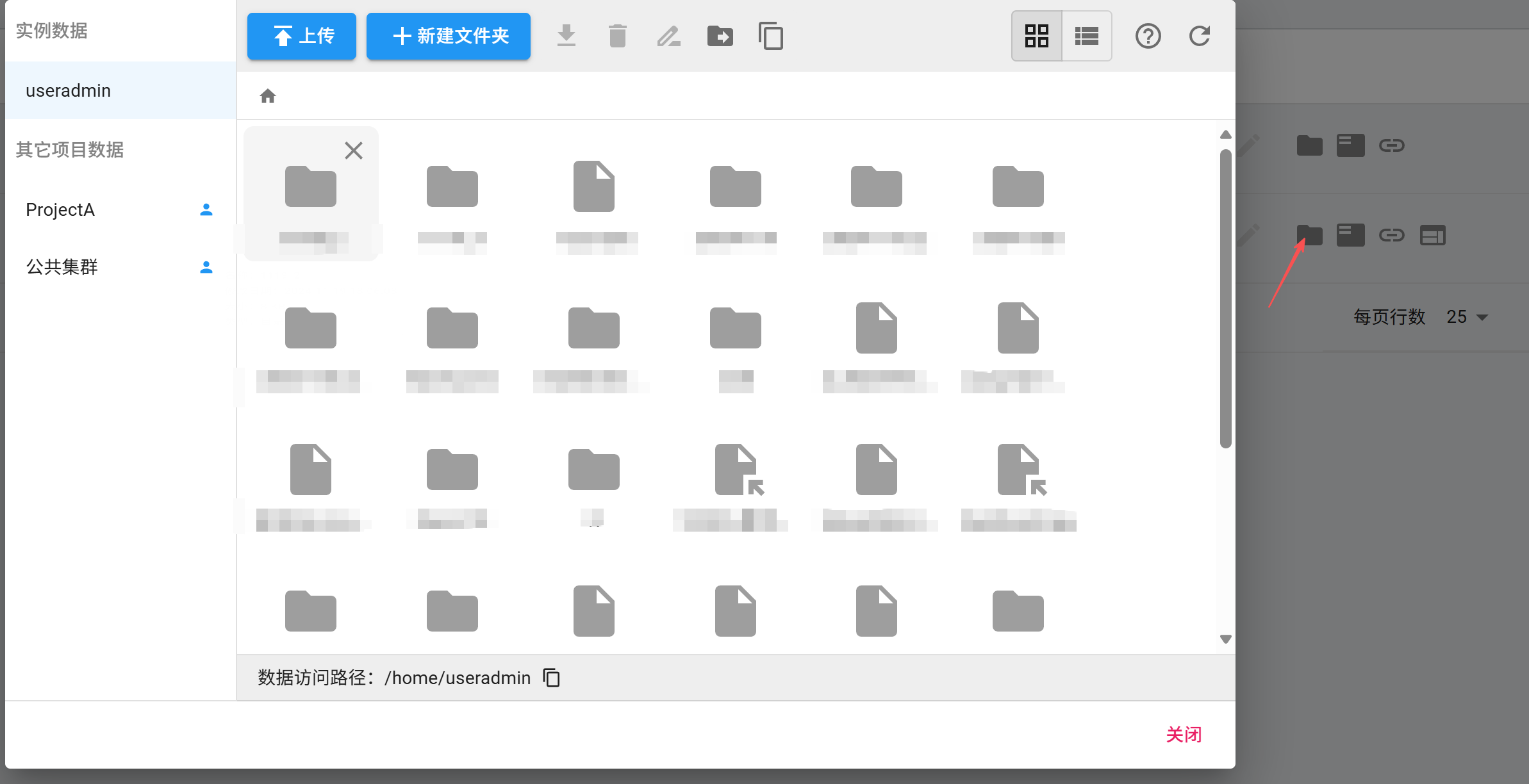Click the trash delete icon
Image resolution: width=1529 pixels, height=784 pixels.
point(617,37)
